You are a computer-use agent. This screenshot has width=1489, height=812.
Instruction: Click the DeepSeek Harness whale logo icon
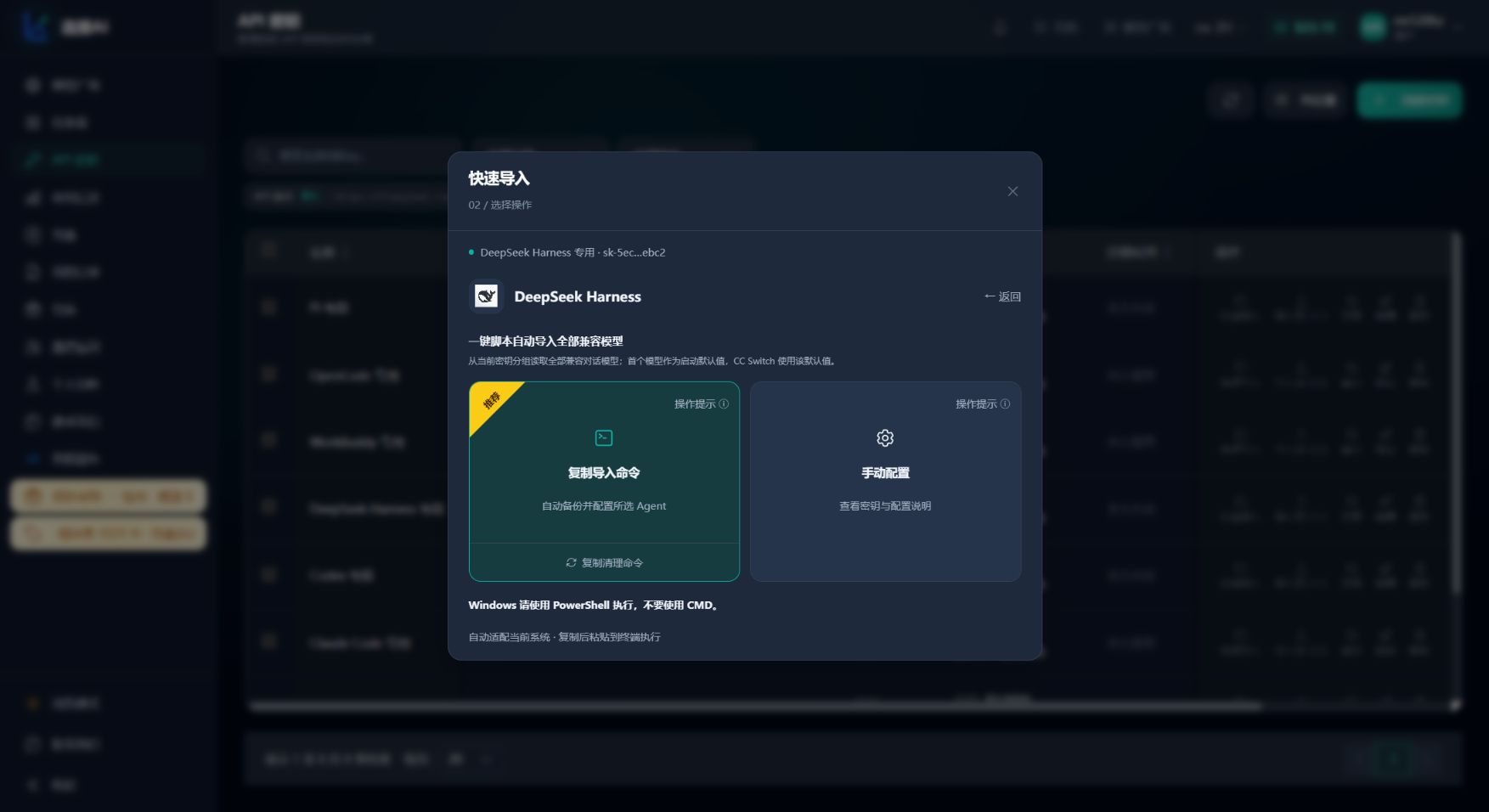click(486, 296)
